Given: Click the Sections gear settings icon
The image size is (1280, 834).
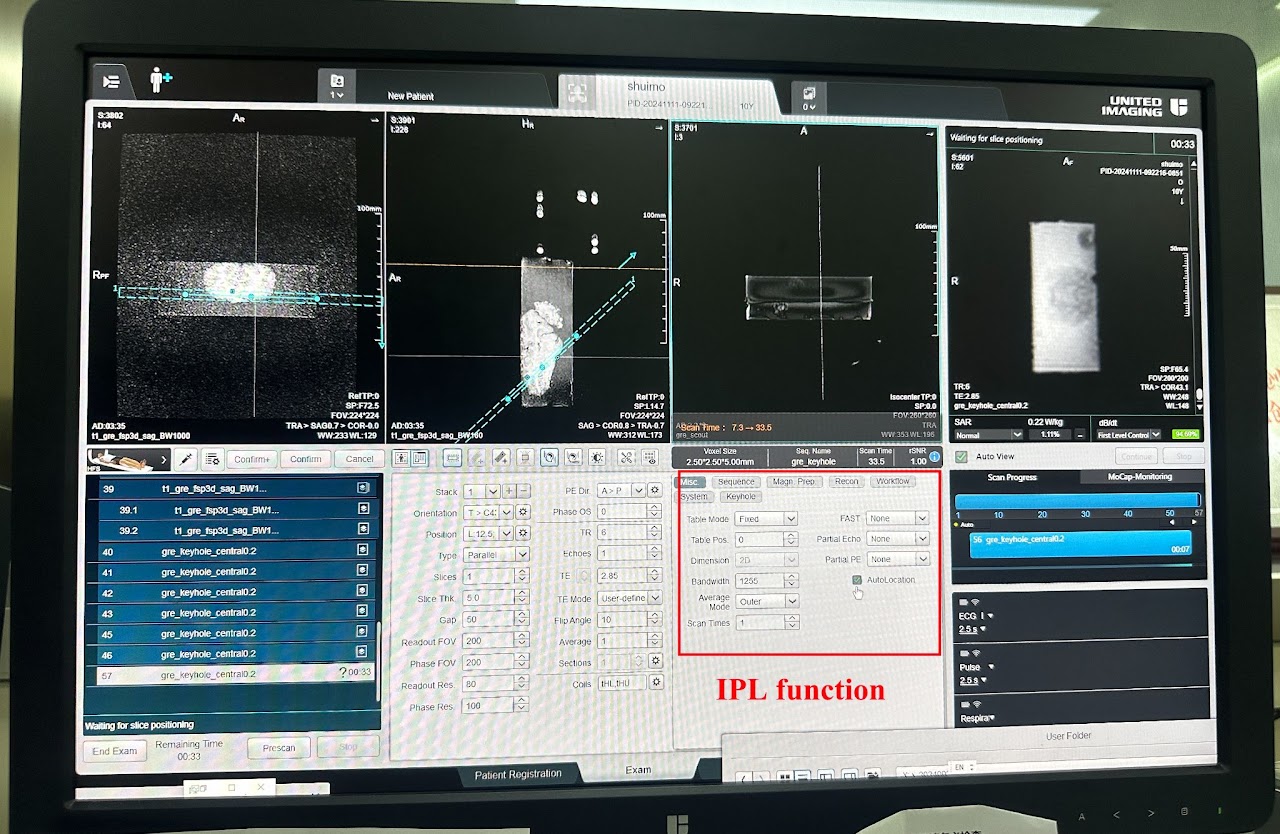Looking at the screenshot, I should tap(655, 661).
